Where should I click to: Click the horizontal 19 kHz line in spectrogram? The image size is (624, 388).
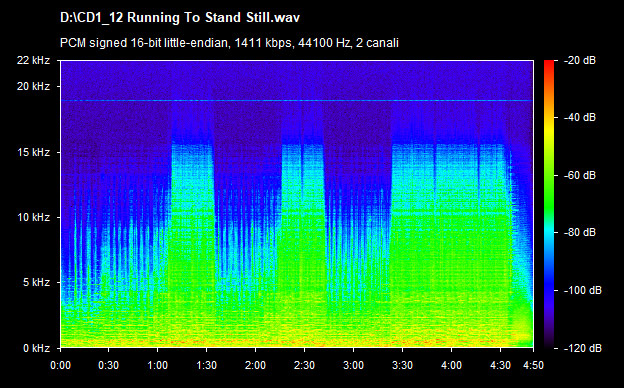tap(297, 101)
